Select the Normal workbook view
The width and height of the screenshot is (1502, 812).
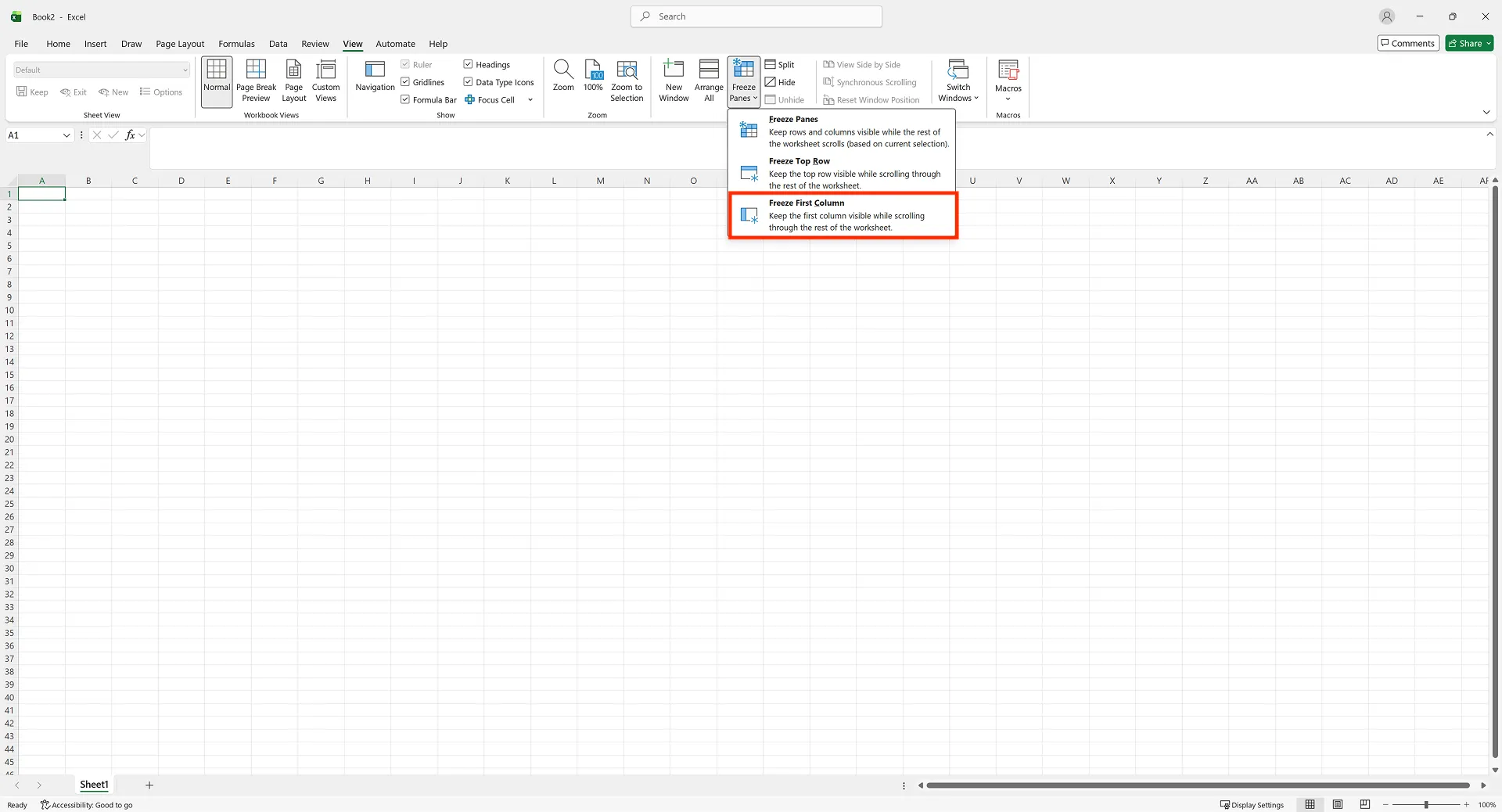216,81
